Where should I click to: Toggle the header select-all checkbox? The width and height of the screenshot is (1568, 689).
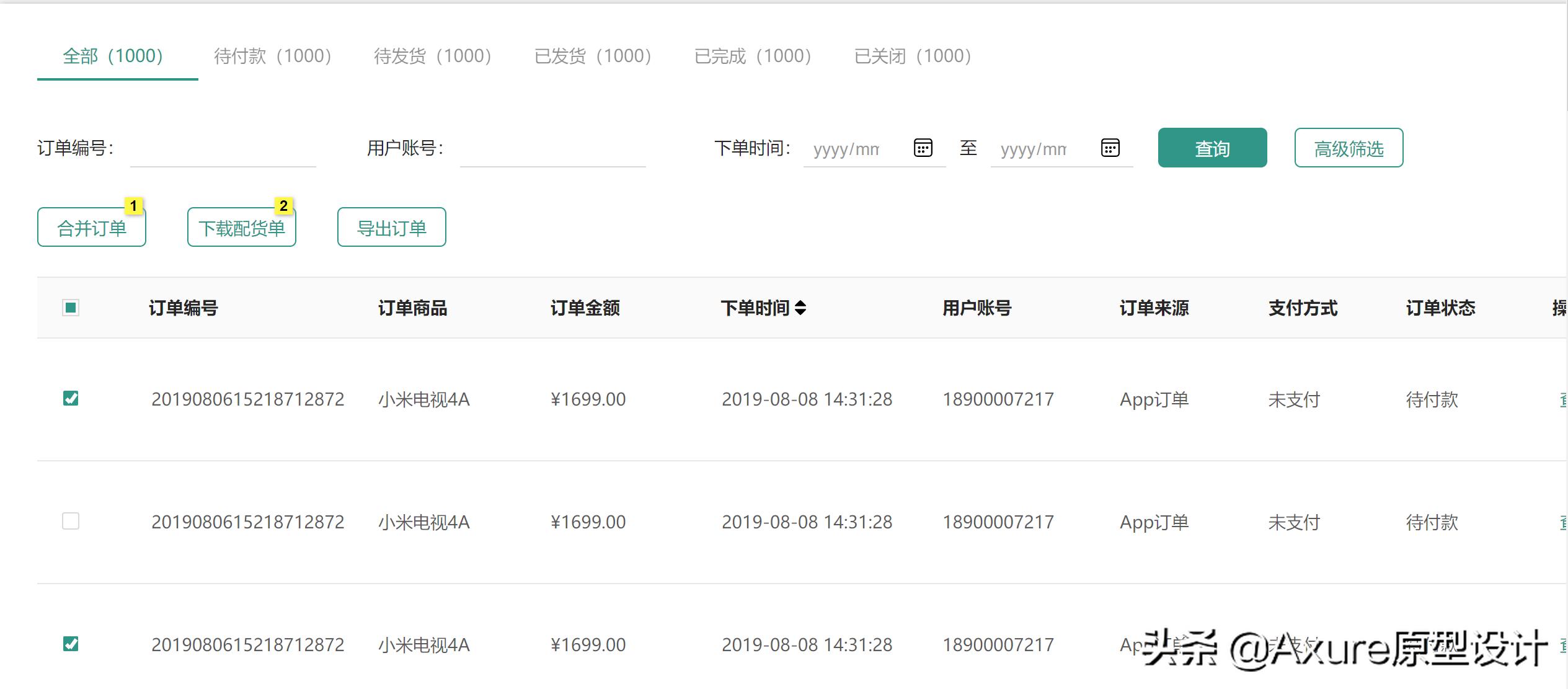coord(70,306)
